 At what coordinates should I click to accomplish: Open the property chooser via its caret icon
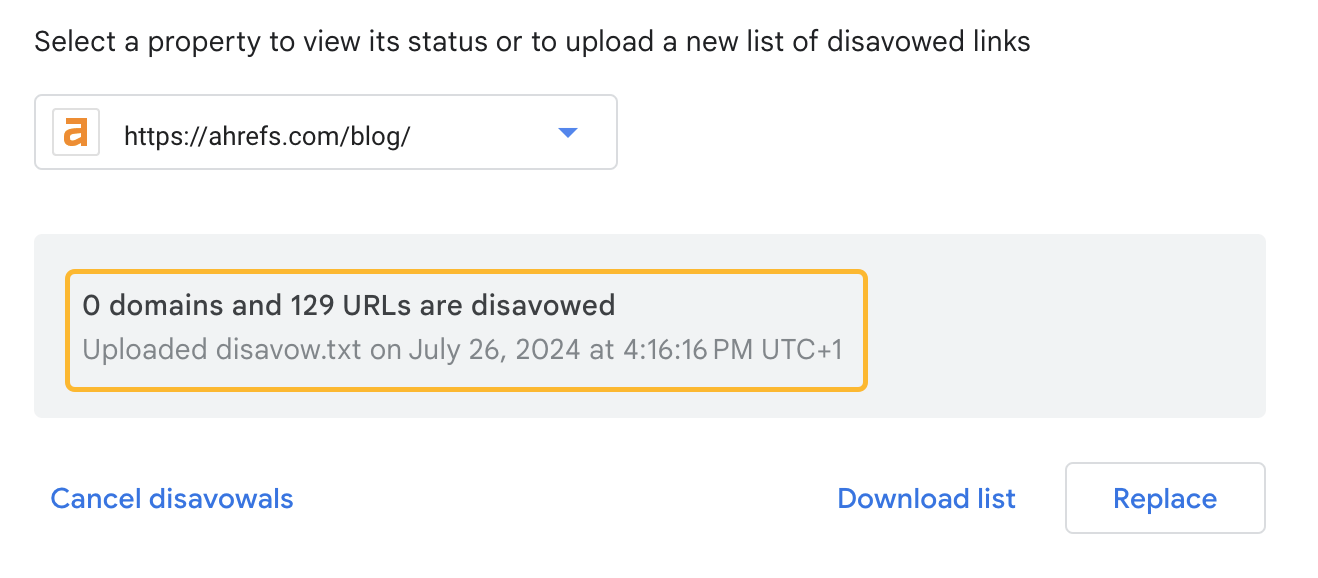coord(567,131)
